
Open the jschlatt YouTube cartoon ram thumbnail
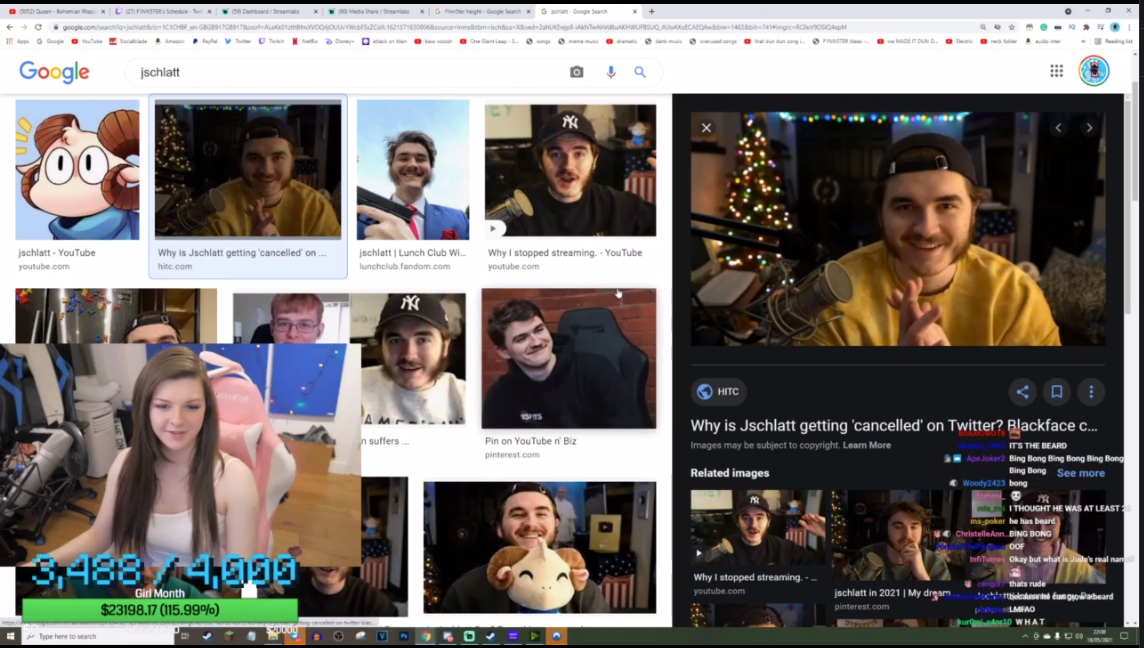(x=77, y=170)
